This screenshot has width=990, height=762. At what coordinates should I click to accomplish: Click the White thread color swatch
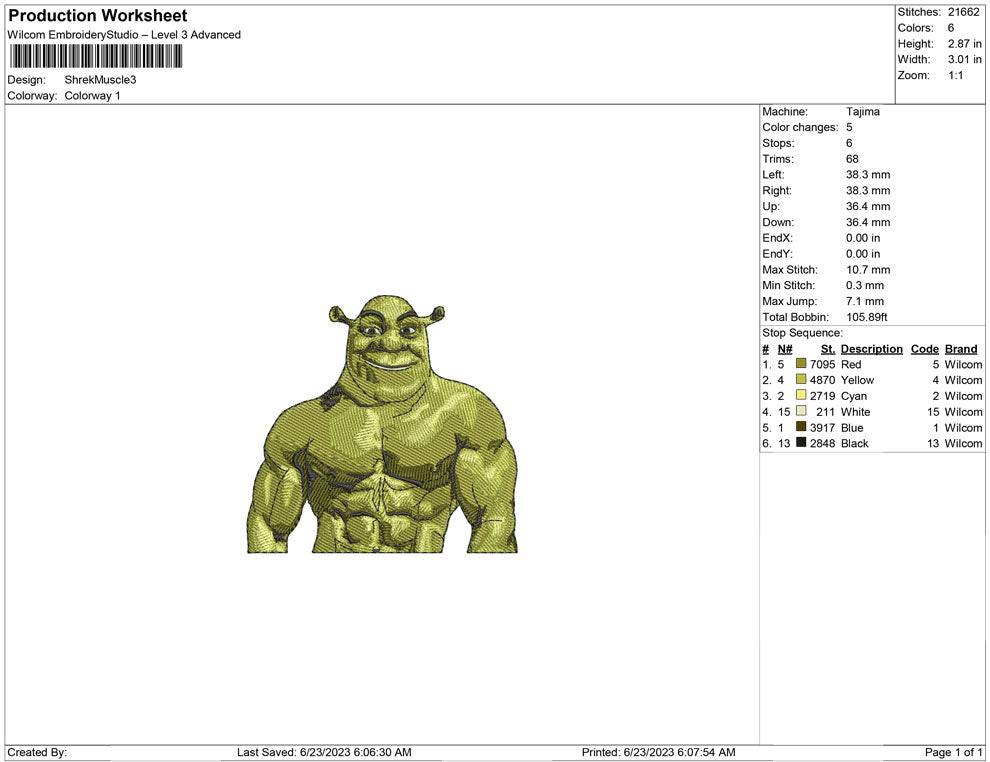(801, 410)
